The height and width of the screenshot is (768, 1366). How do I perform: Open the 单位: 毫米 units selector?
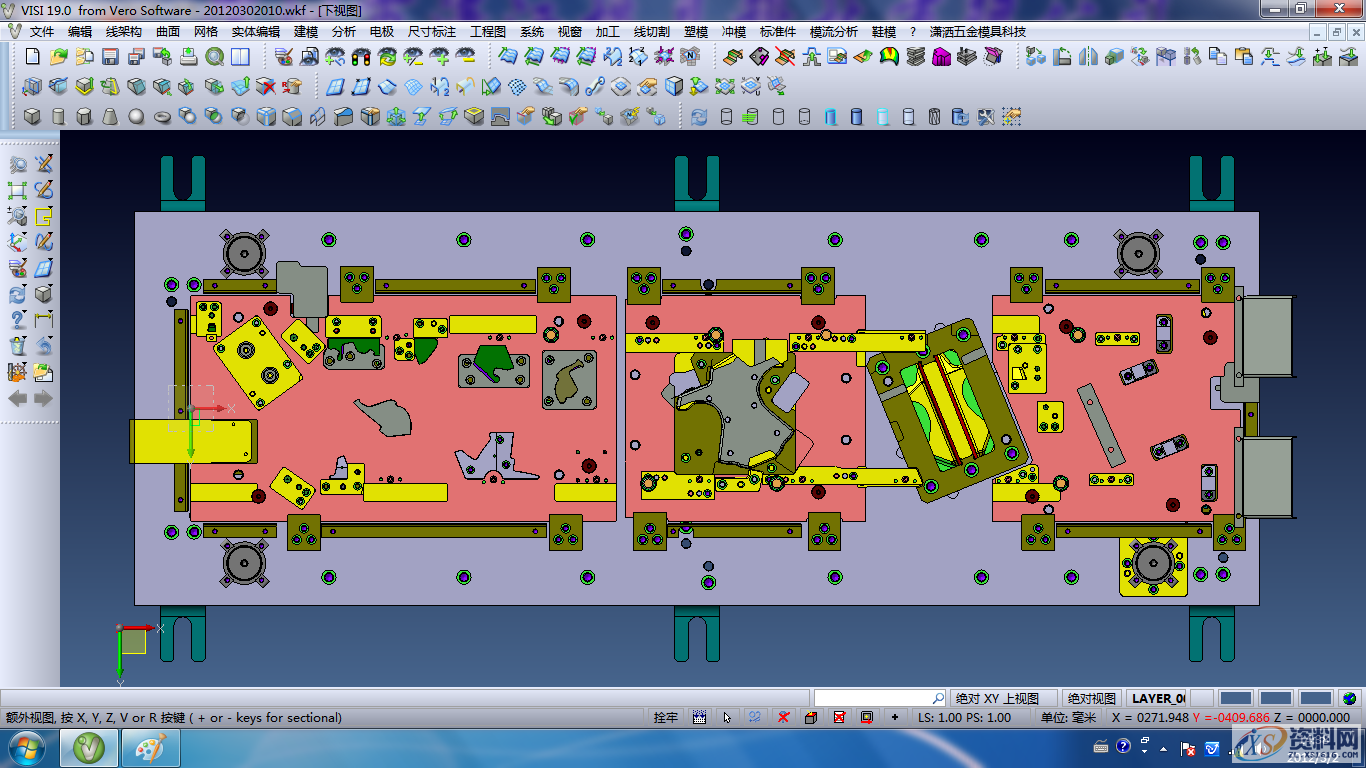pyautogui.click(x=1067, y=717)
